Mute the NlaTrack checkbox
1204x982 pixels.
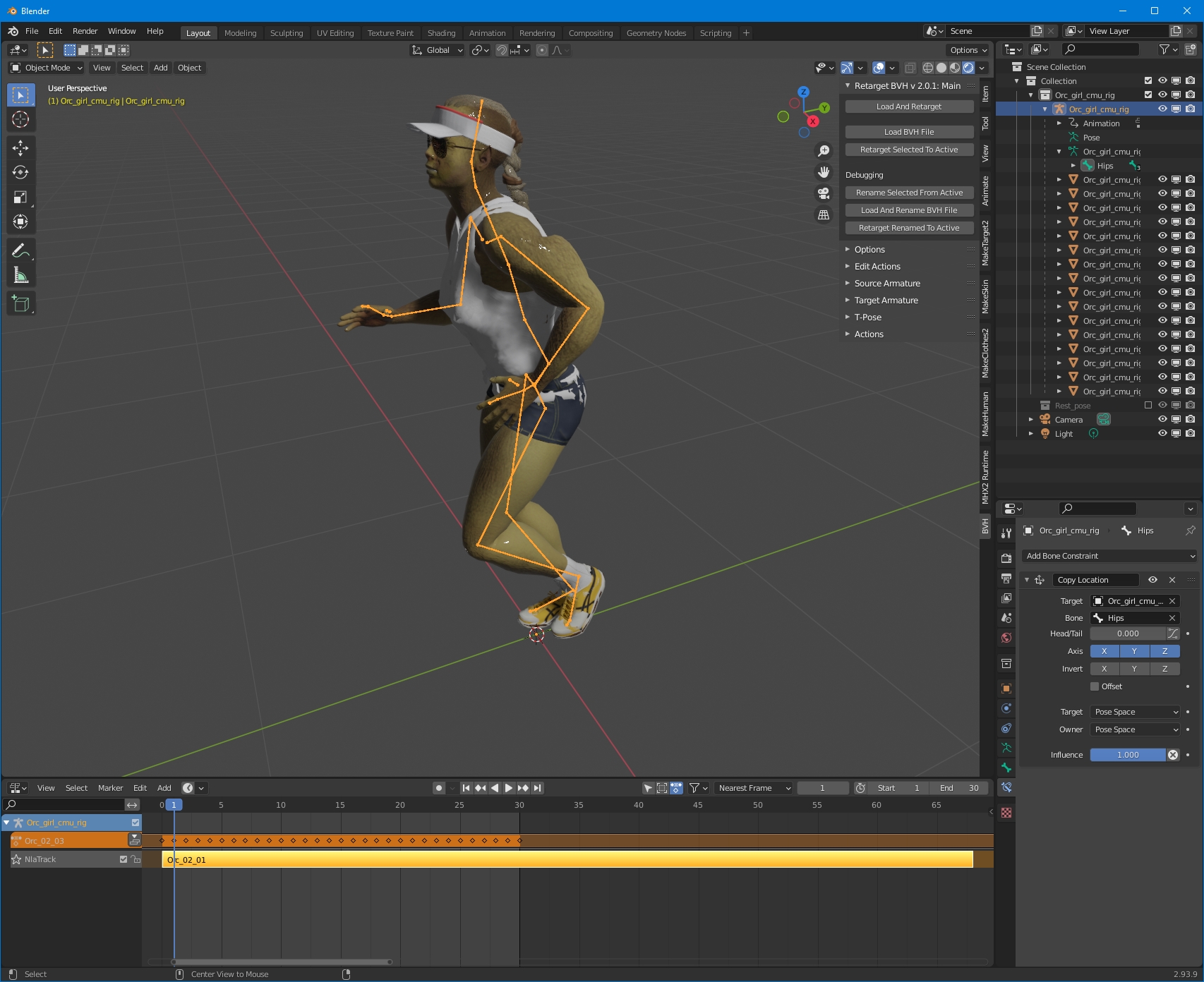124,859
